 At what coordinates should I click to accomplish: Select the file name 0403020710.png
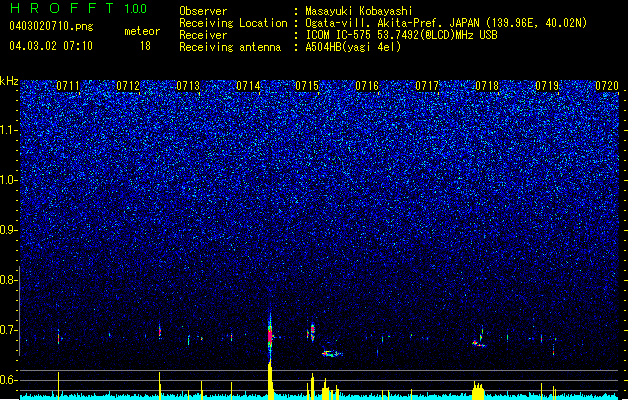coord(51,27)
